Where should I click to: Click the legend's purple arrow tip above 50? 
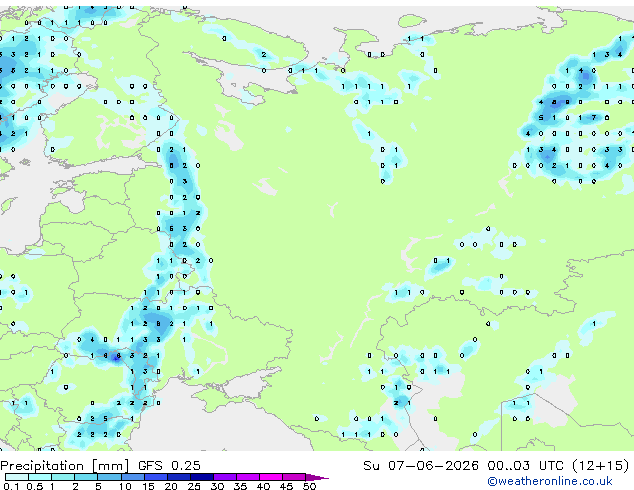[317, 477]
